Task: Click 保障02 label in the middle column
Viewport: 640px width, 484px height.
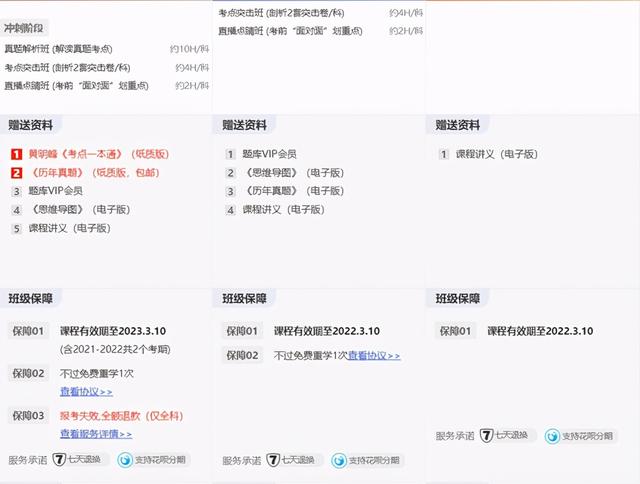Action: coord(242,355)
